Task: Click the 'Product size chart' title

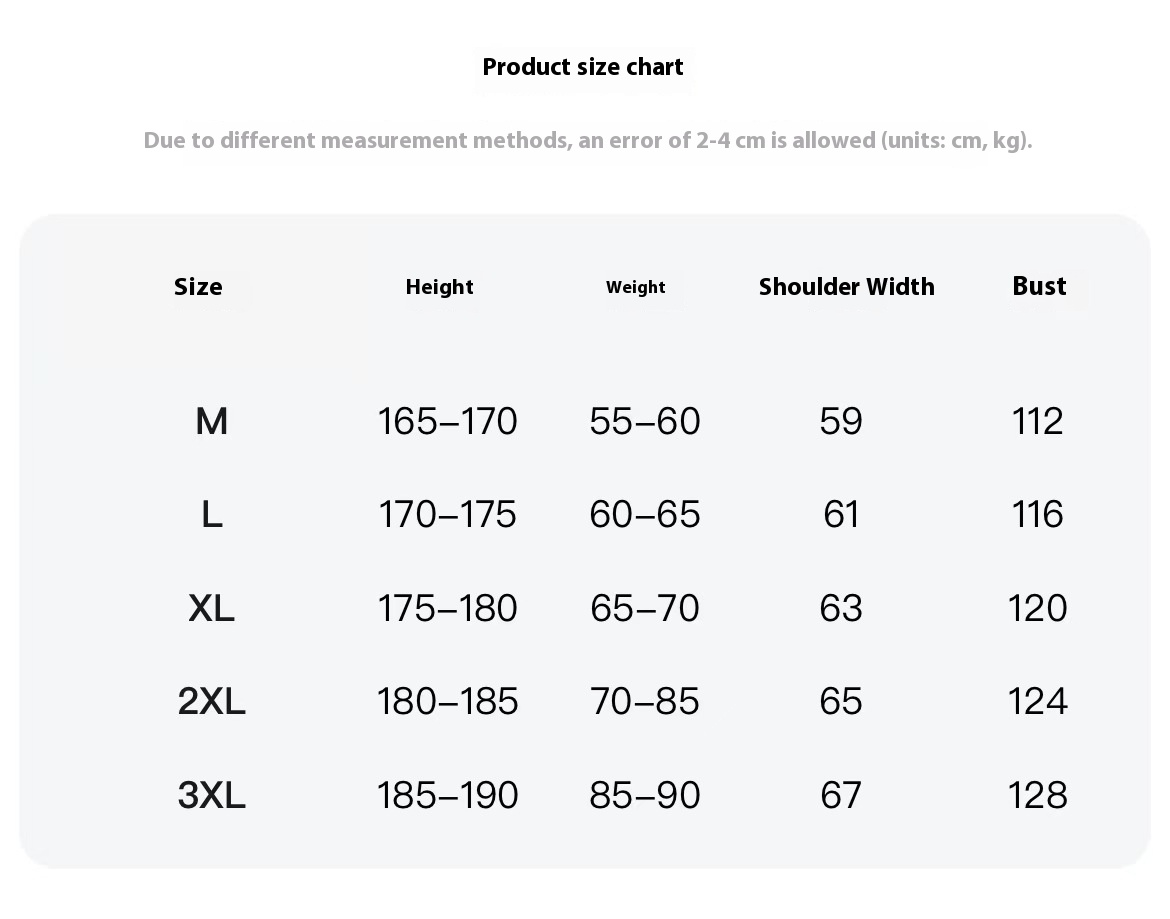Action: tap(583, 67)
